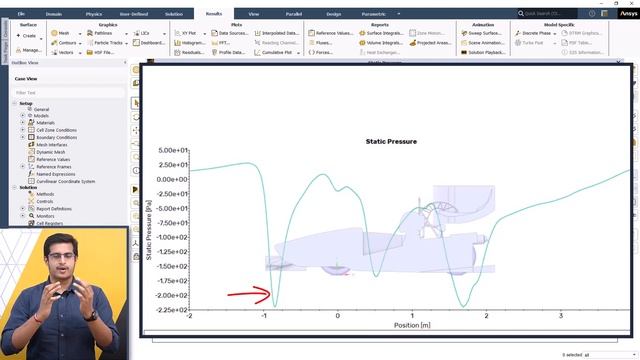Viewport: 640px width, 360px height.
Task: Open Manage surfaces option
Action: point(29,50)
